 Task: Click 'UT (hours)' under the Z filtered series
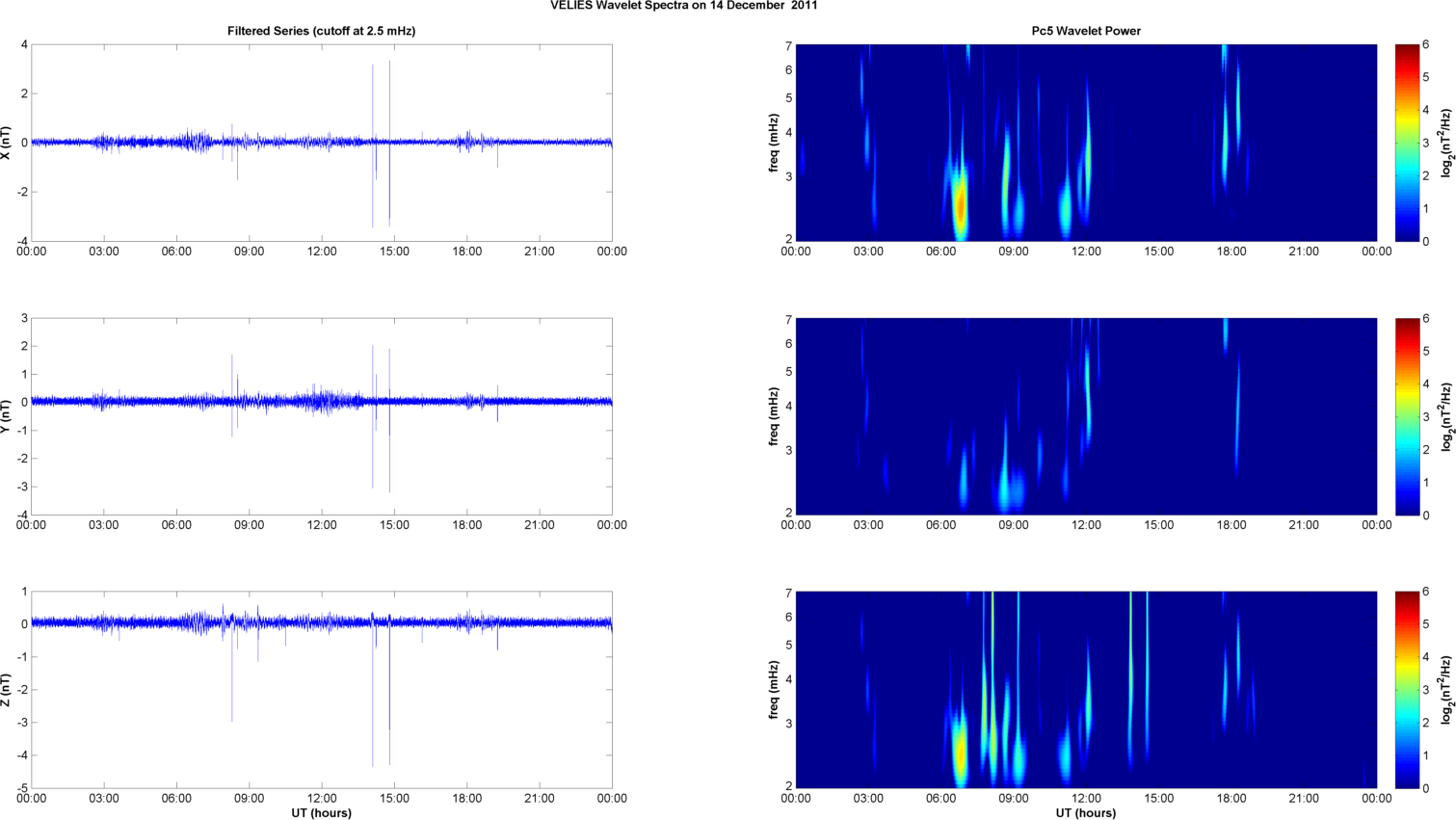[x=321, y=813]
